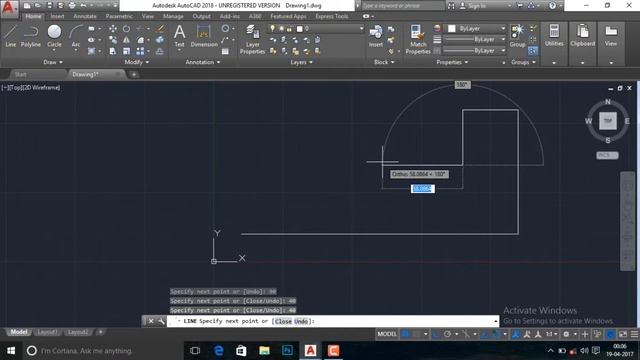The width and height of the screenshot is (640, 360).
Task: Click the Insert block icon
Action: 376,36
